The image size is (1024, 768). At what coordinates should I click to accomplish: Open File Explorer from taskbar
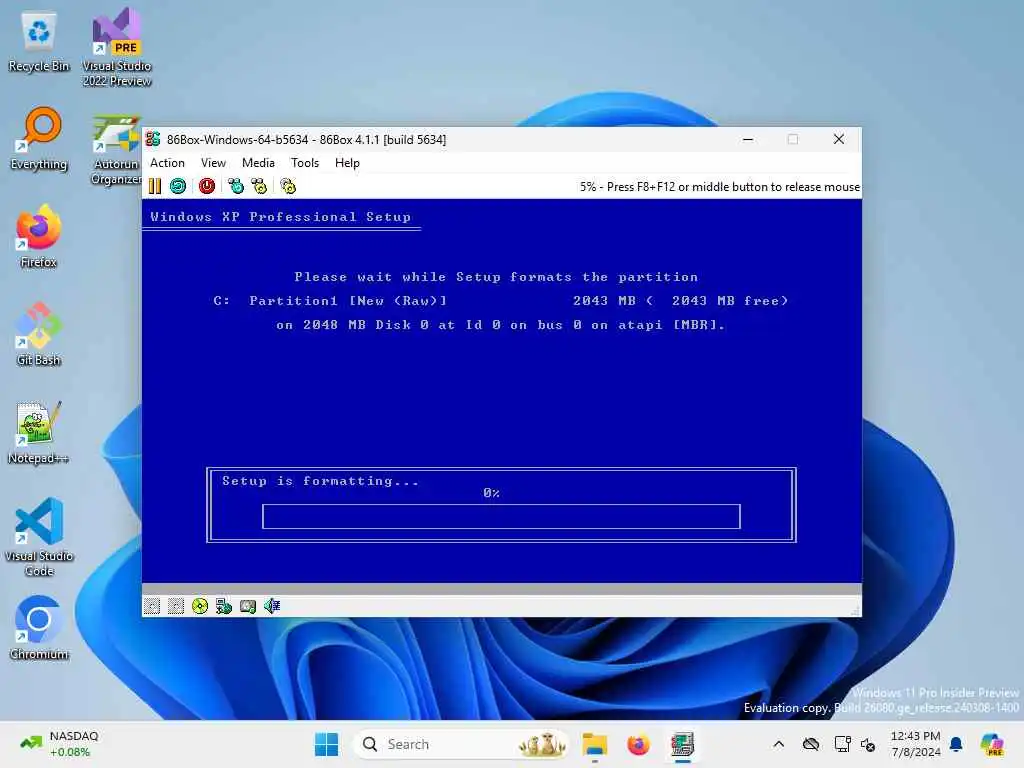[595, 744]
